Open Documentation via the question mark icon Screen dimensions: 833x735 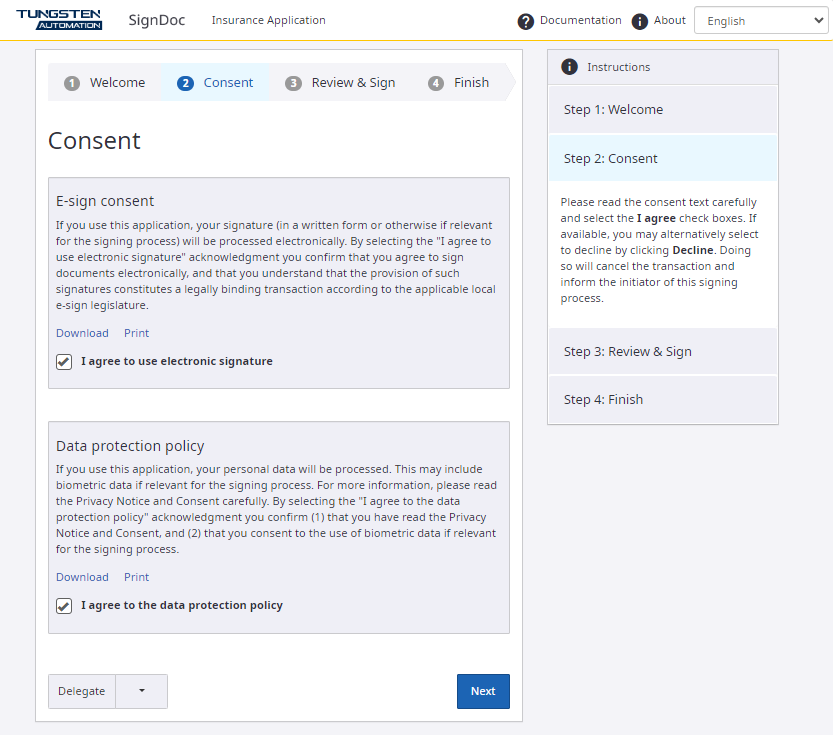point(526,20)
